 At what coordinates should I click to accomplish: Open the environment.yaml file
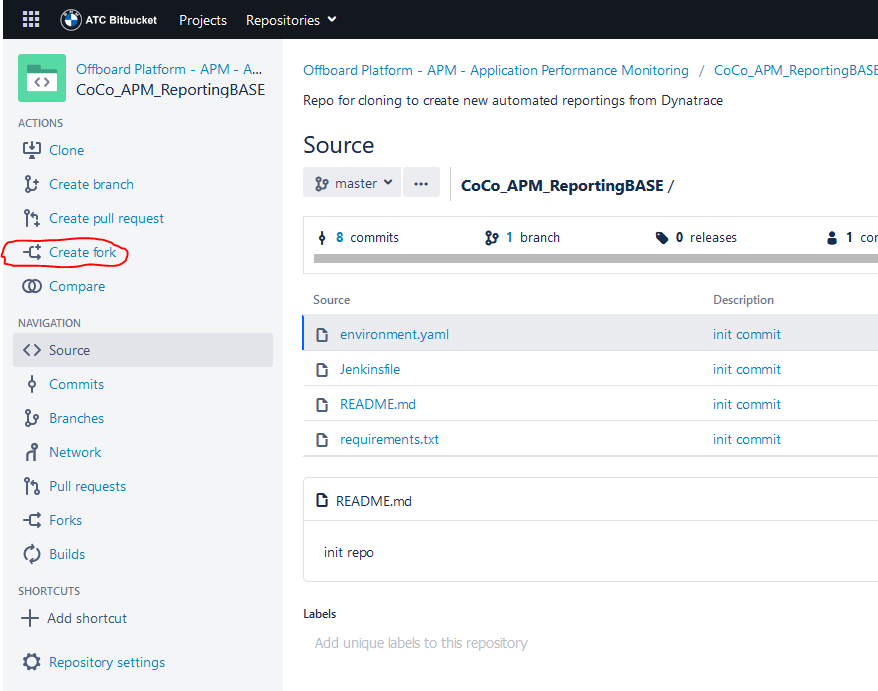pyautogui.click(x=391, y=334)
